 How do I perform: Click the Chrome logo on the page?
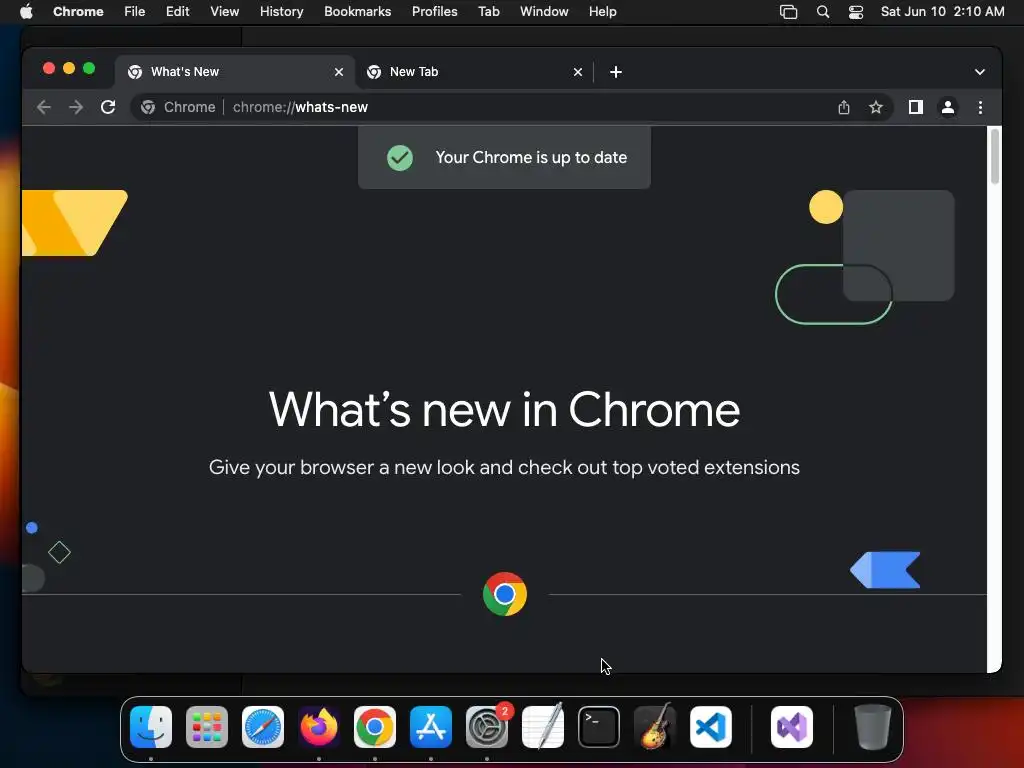coord(505,594)
